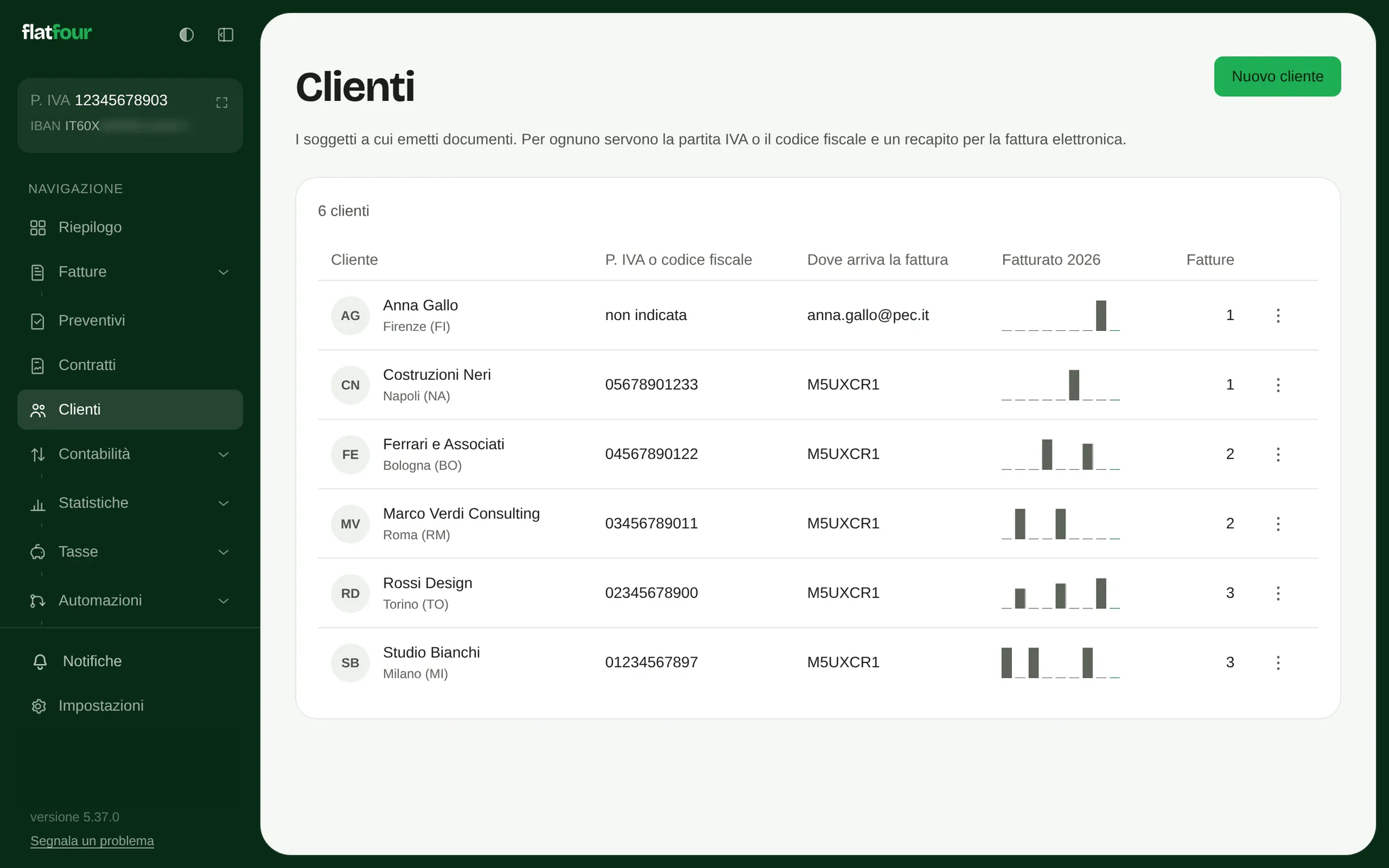
Task: Click the Statistiche bar chart icon
Action: pos(38,504)
